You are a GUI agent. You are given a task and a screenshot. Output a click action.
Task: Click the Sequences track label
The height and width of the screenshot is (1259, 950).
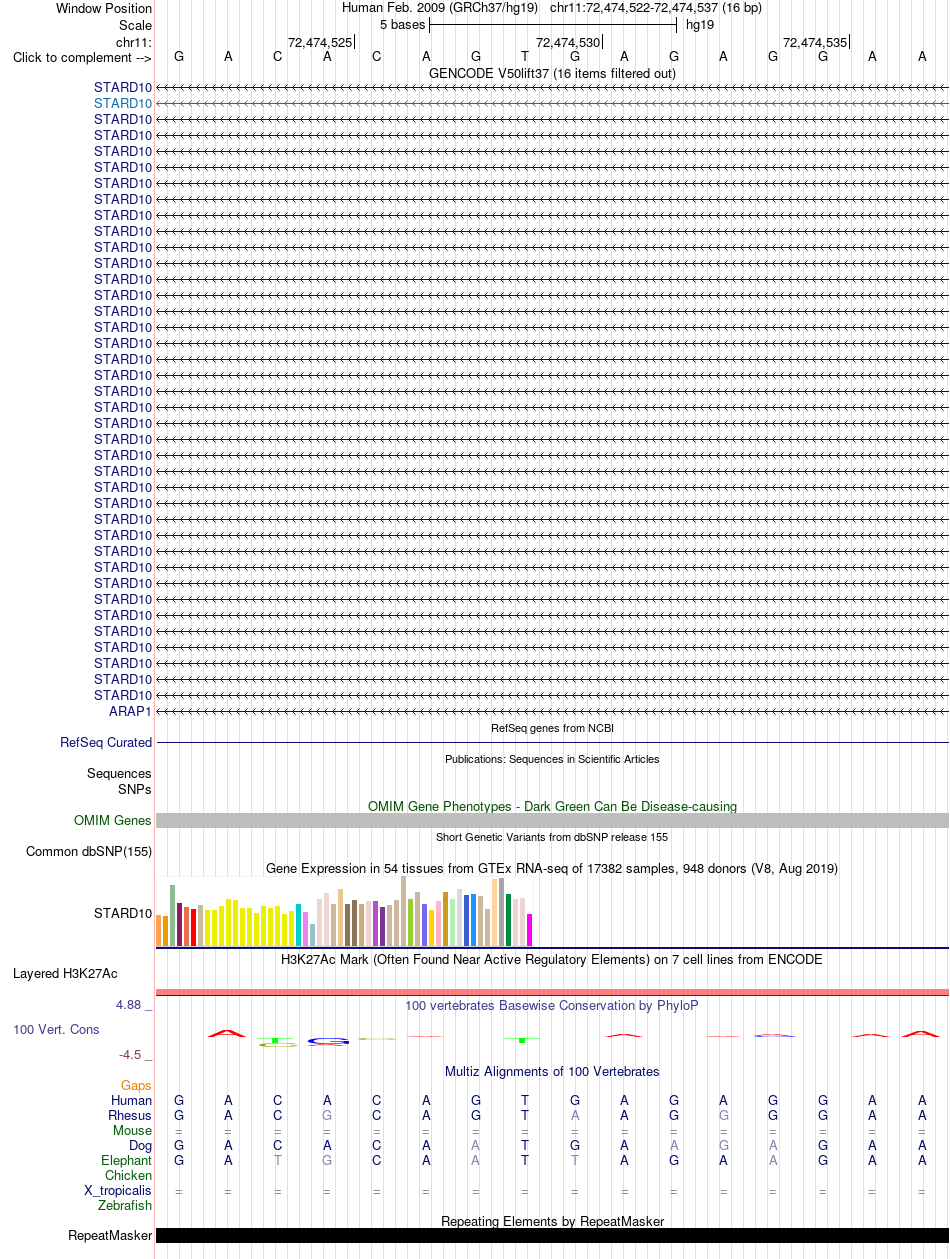pyautogui.click(x=119, y=773)
